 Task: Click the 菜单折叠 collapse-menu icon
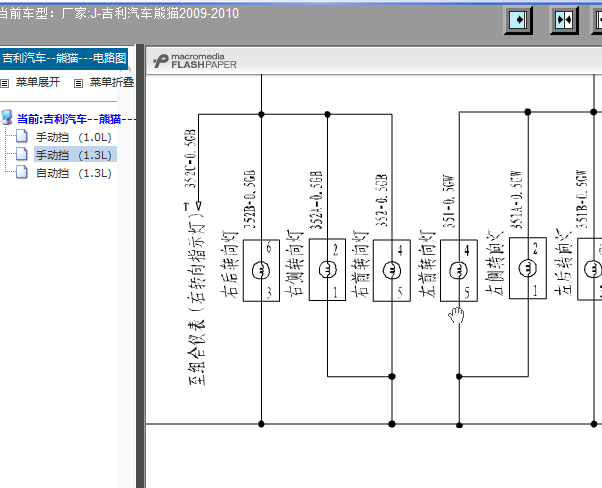(x=78, y=83)
